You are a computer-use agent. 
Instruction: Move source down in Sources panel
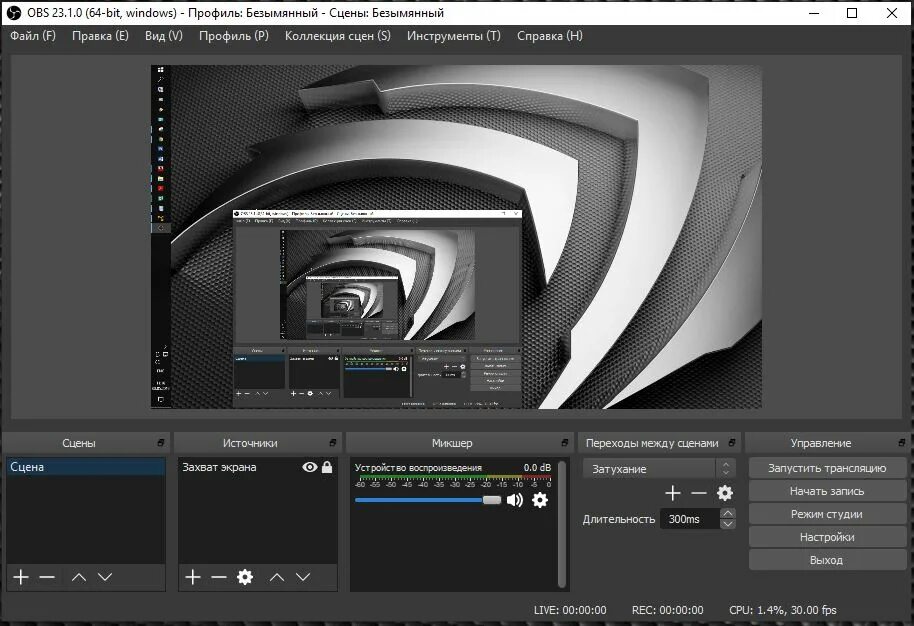point(303,577)
